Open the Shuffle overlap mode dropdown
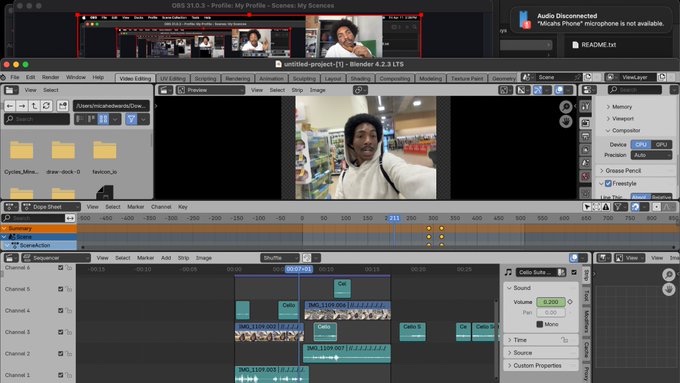Image resolution: width=680 pixels, height=383 pixels. 280,258
